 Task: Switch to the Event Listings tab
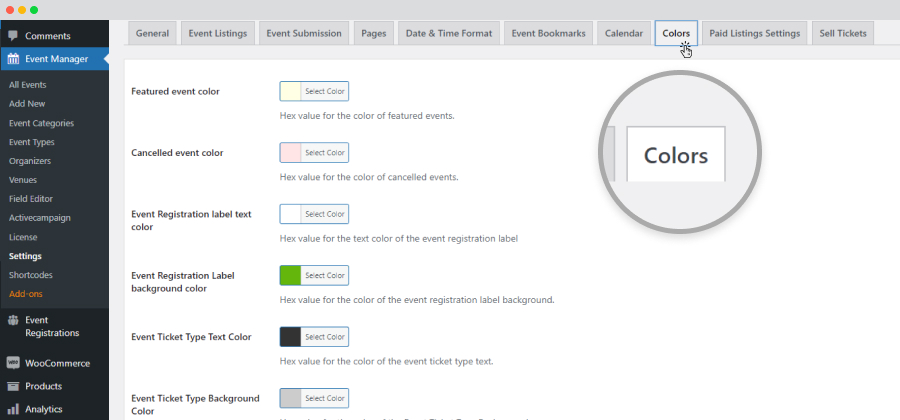[218, 33]
